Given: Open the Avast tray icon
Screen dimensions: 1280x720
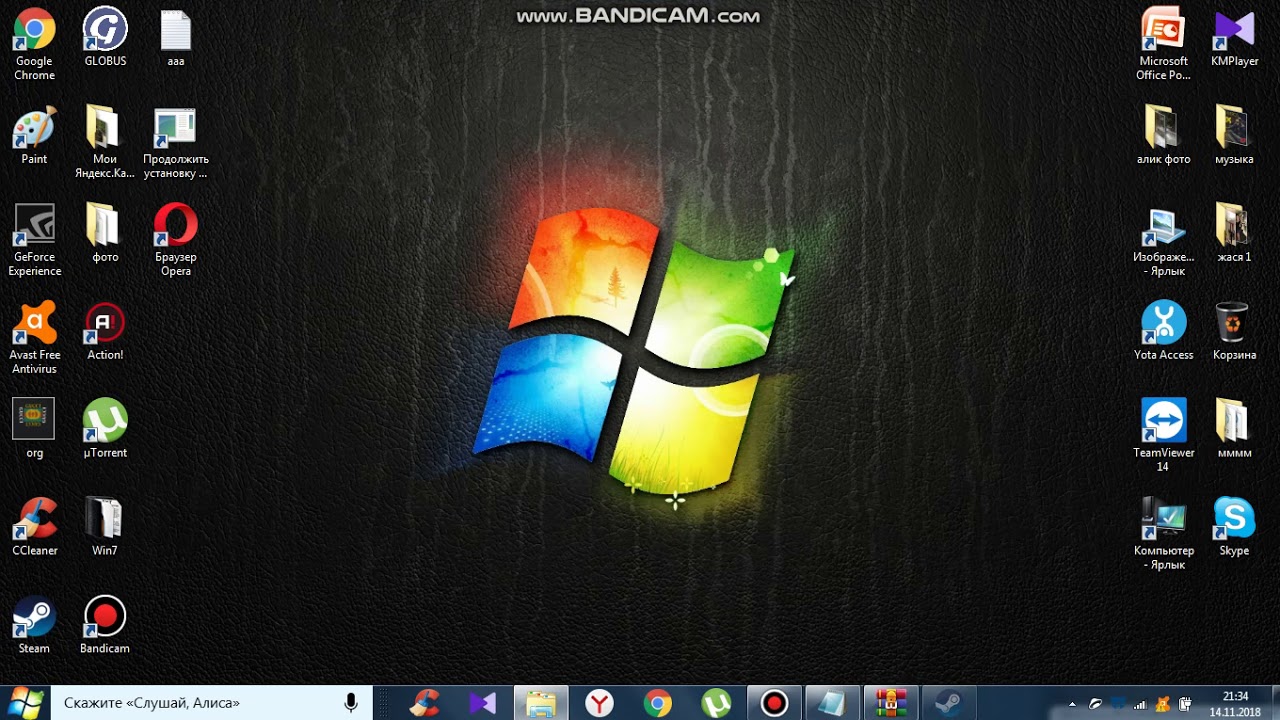Looking at the screenshot, I should 1162,704.
